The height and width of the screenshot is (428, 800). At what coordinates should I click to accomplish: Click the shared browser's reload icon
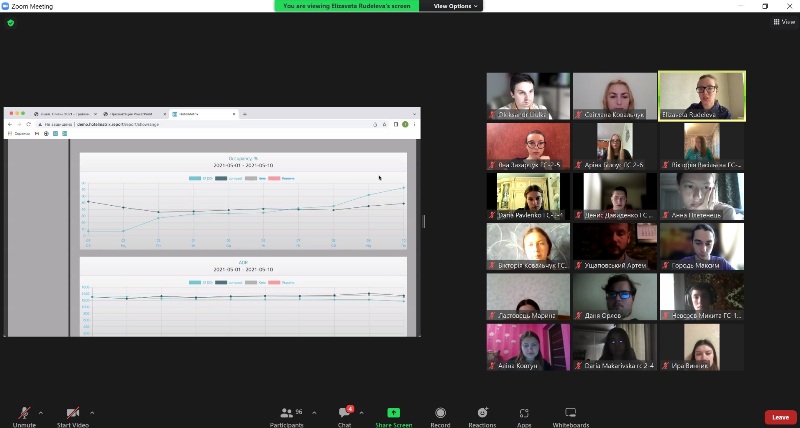[x=28, y=124]
